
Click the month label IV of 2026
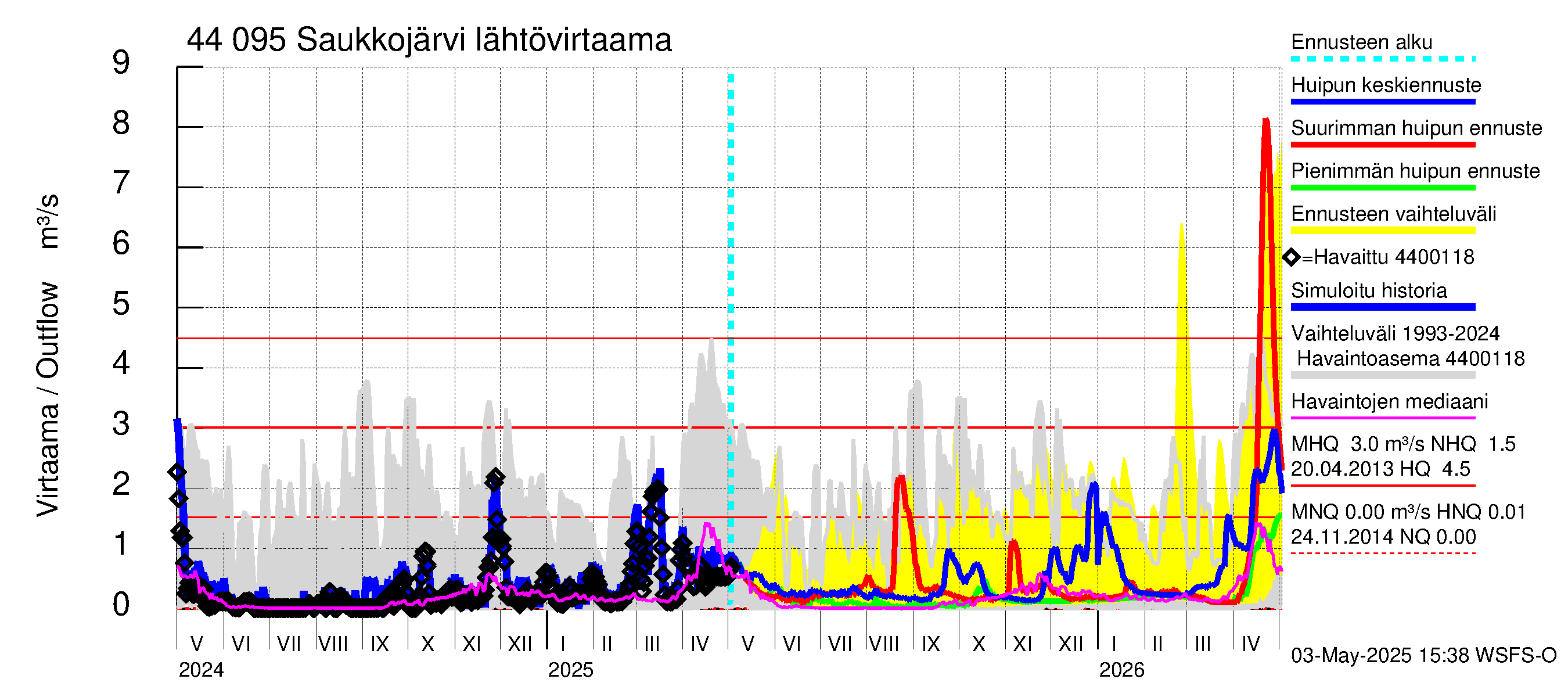coord(1251,644)
